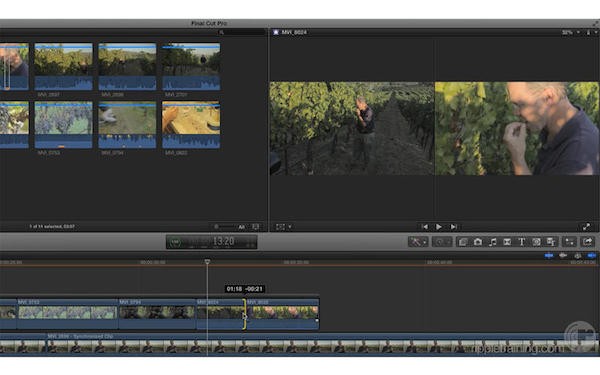Show the Photos browser camera icon
The image size is (600, 375).
click(478, 242)
